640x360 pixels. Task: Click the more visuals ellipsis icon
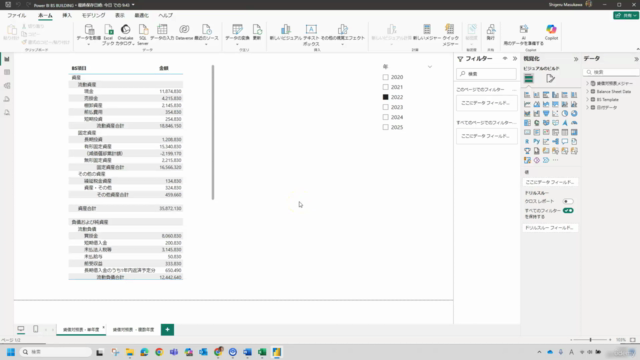point(555,160)
